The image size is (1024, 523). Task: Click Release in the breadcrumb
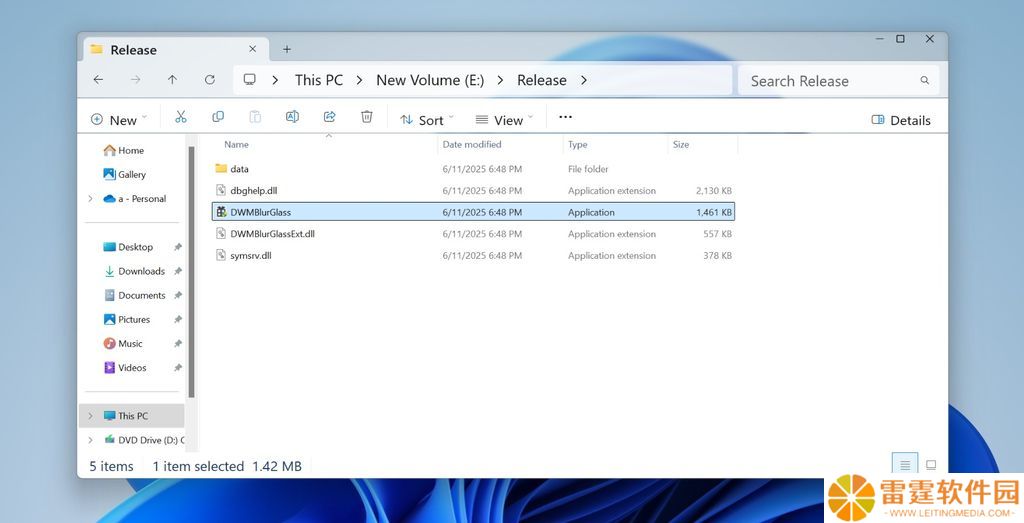[x=541, y=80]
